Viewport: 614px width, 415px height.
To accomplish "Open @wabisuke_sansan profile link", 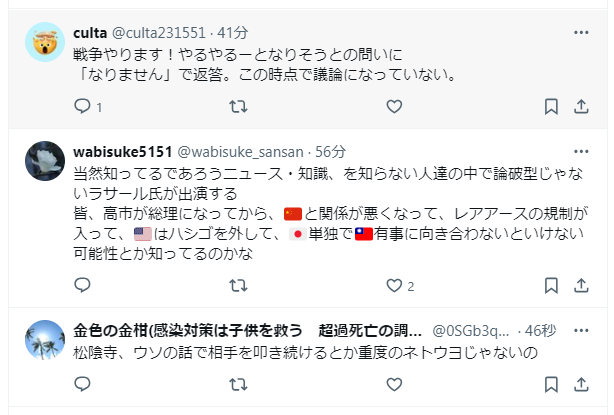I will point(238,152).
